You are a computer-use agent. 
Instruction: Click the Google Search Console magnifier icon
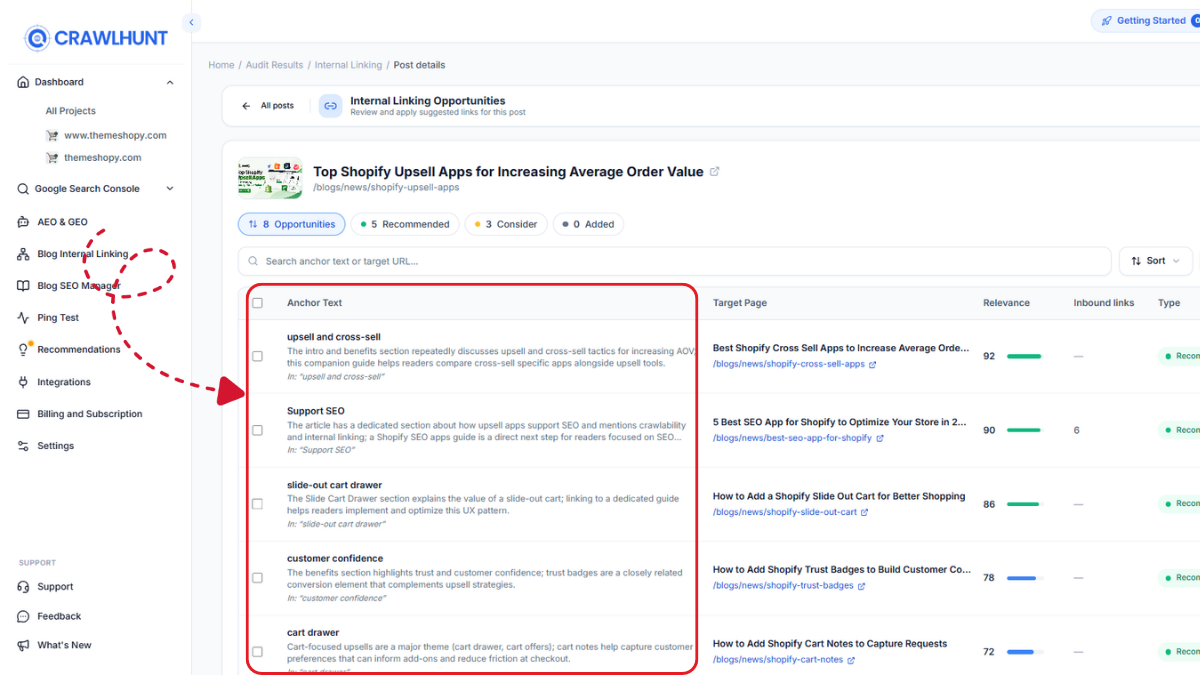pyautogui.click(x=23, y=188)
